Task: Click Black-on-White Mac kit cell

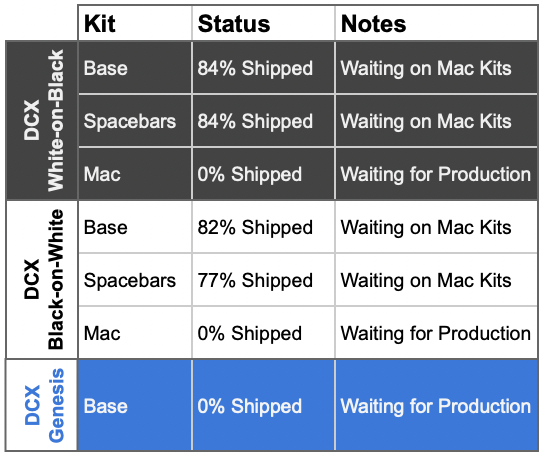Action: (135, 333)
